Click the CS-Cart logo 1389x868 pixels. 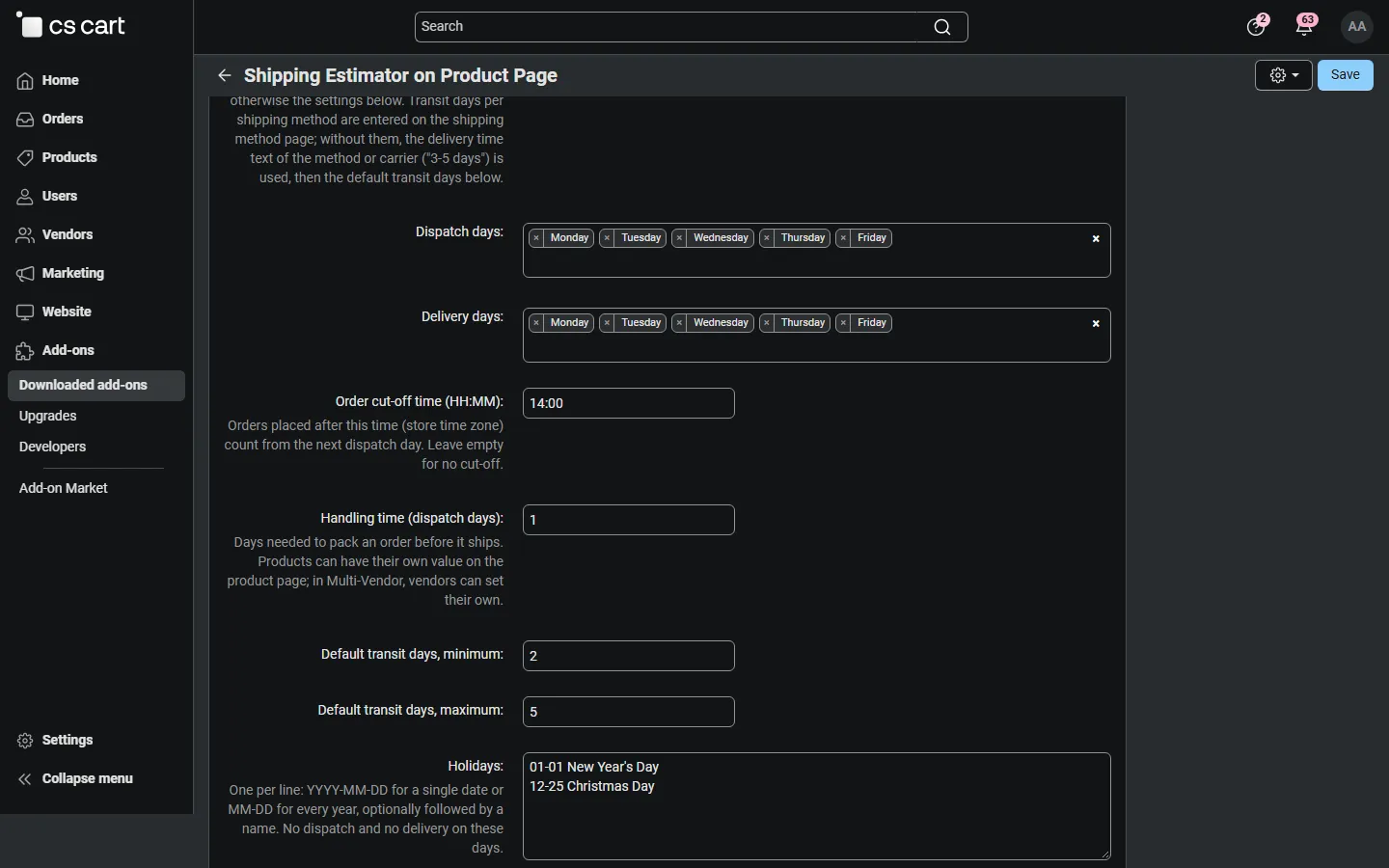pyautogui.click(x=71, y=26)
